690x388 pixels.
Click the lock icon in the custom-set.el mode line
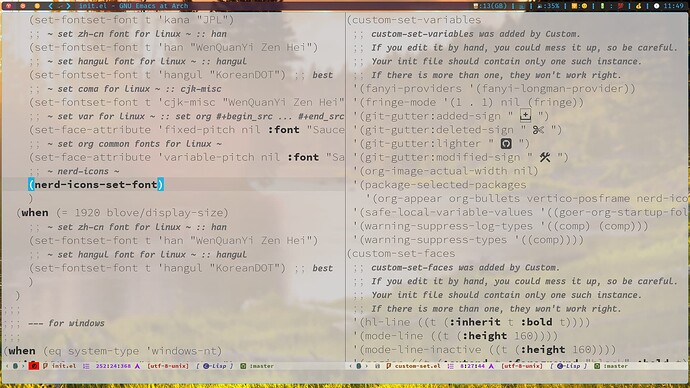377,366
